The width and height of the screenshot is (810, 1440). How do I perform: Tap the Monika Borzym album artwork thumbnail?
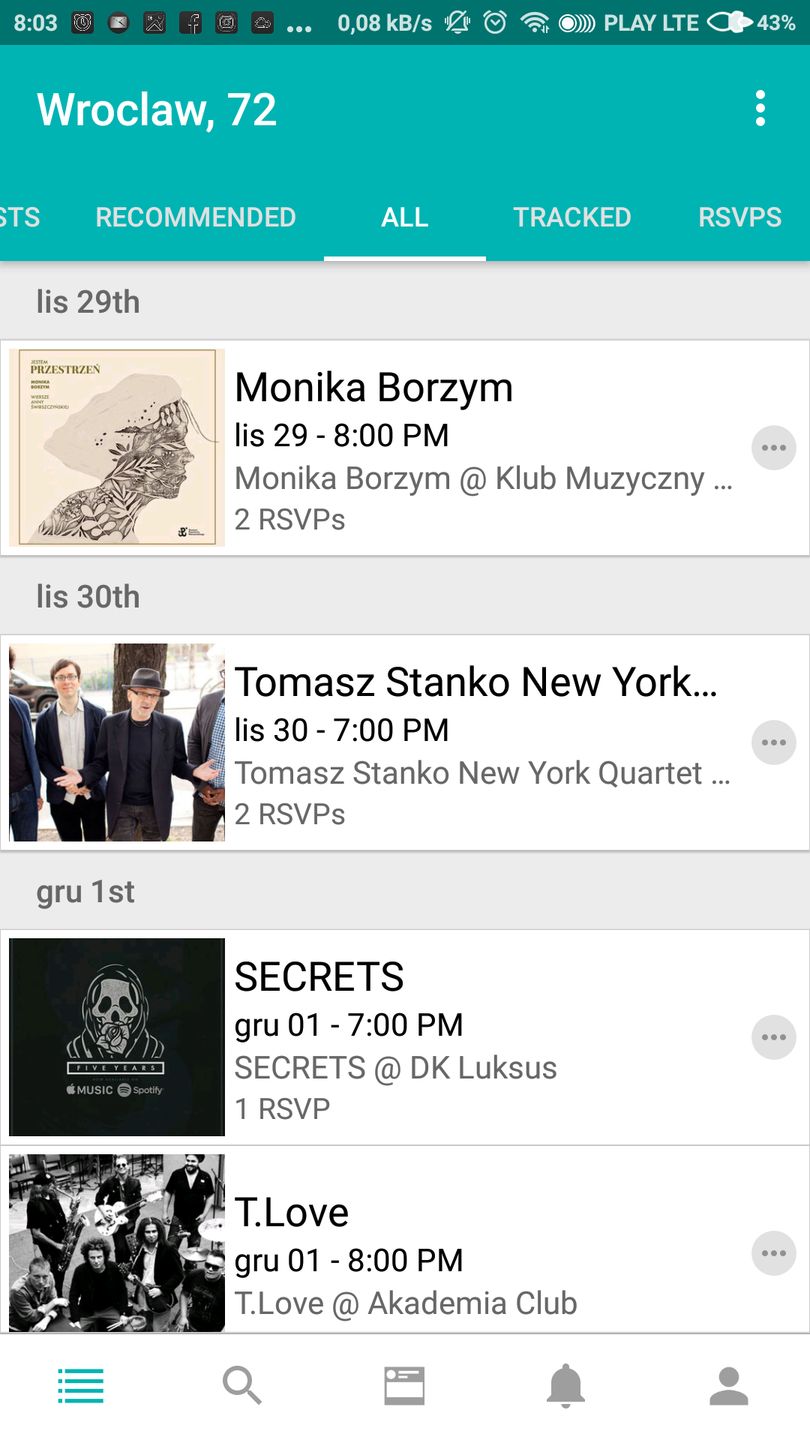click(117, 448)
